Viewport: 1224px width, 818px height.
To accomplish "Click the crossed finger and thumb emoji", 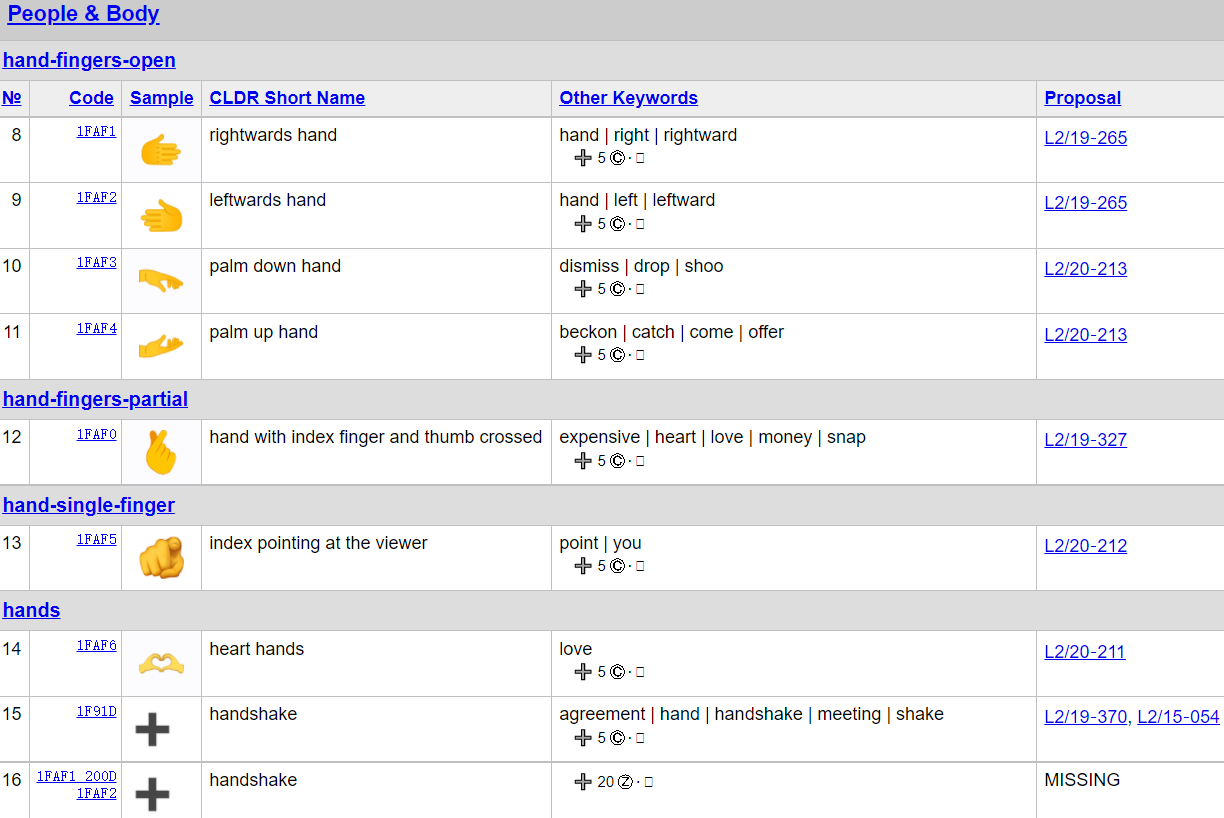I will click(x=160, y=454).
